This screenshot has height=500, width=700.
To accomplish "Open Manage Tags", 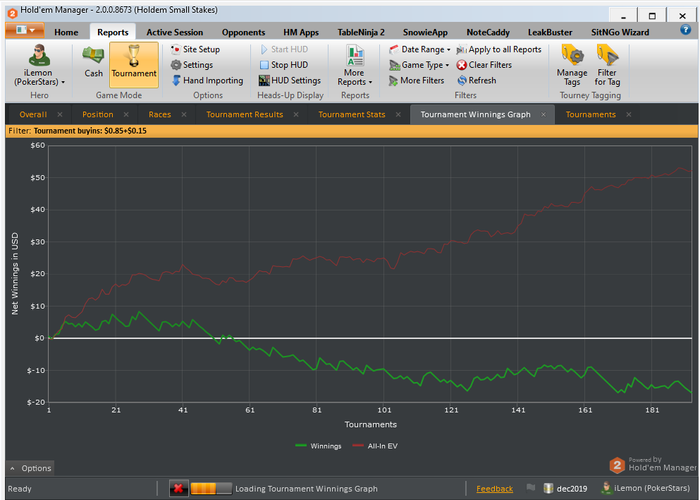I will 572,66.
